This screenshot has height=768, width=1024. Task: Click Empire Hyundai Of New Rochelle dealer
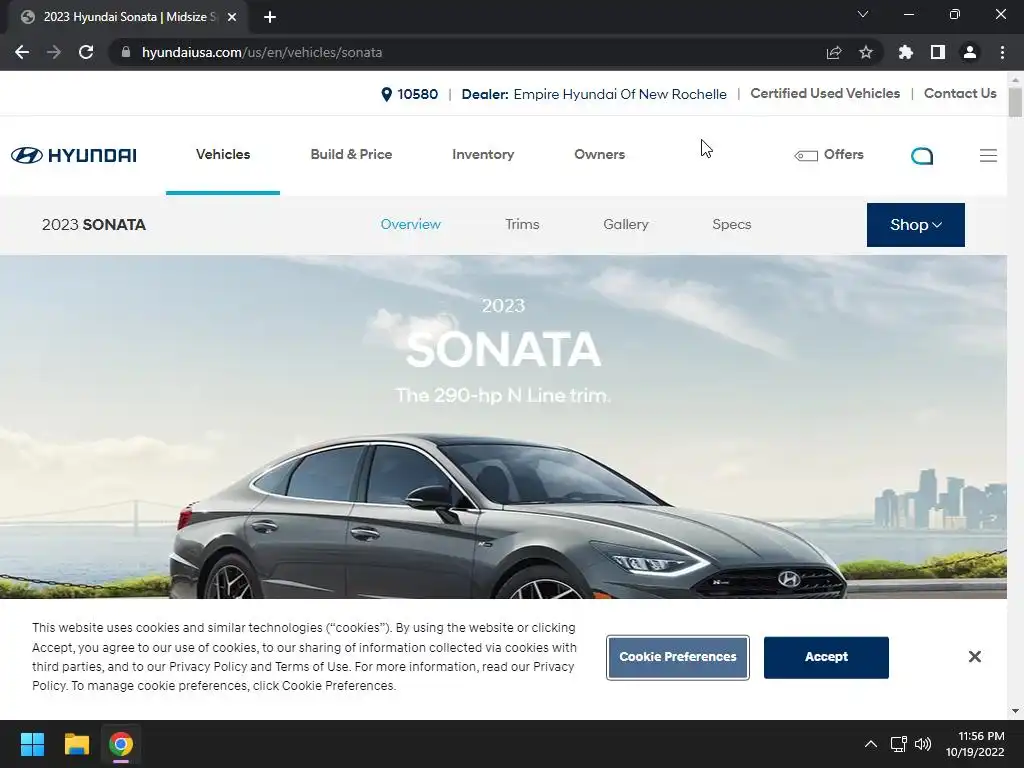(x=620, y=94)
